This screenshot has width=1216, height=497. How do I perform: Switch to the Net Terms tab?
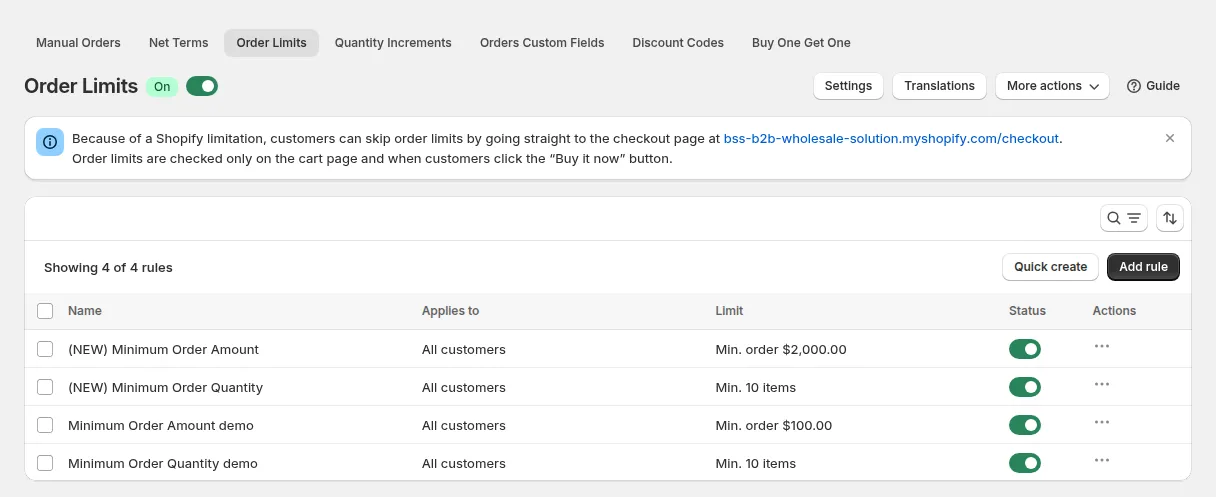pos(179,43)
